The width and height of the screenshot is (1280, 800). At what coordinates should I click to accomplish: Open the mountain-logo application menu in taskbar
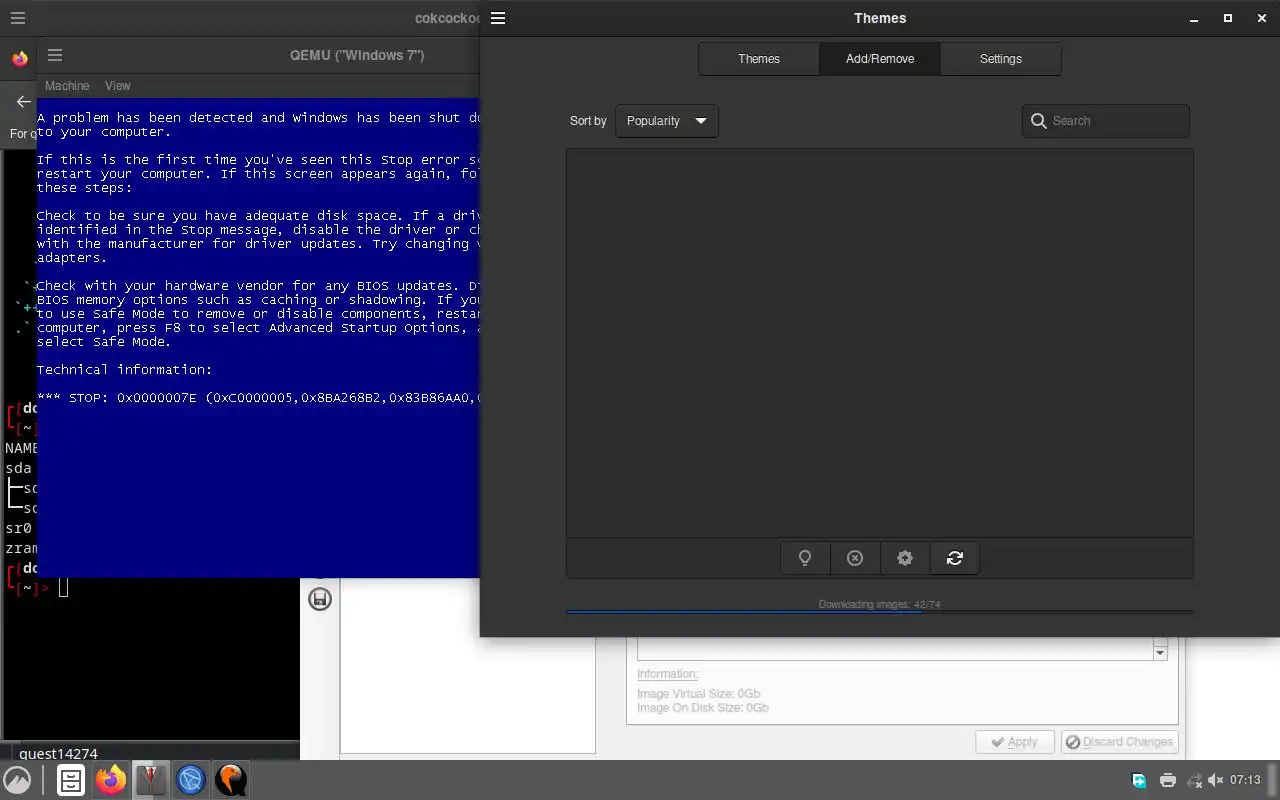(x=18, y=780)
